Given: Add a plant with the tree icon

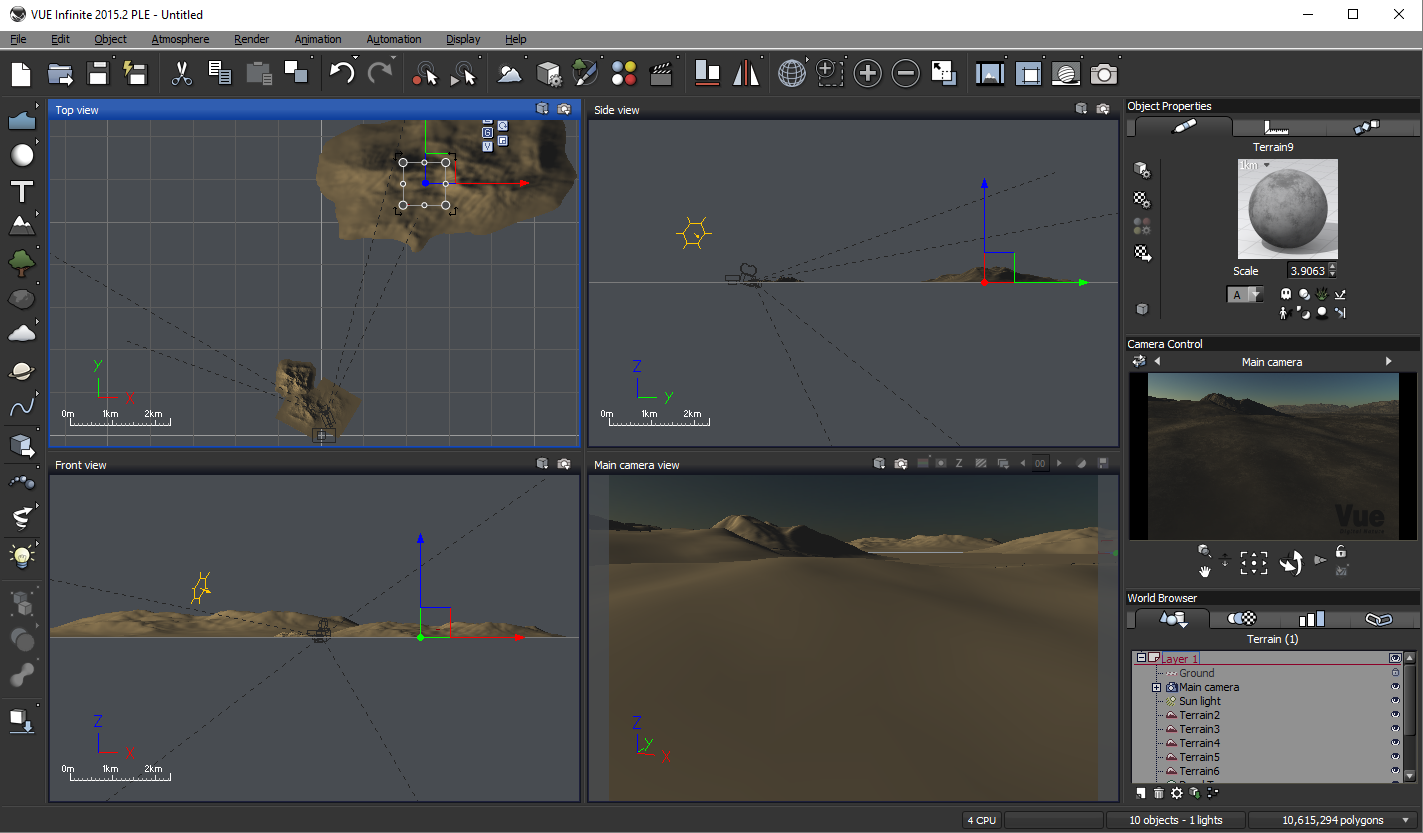Looking at the screenshot, I should coord(22,263).
